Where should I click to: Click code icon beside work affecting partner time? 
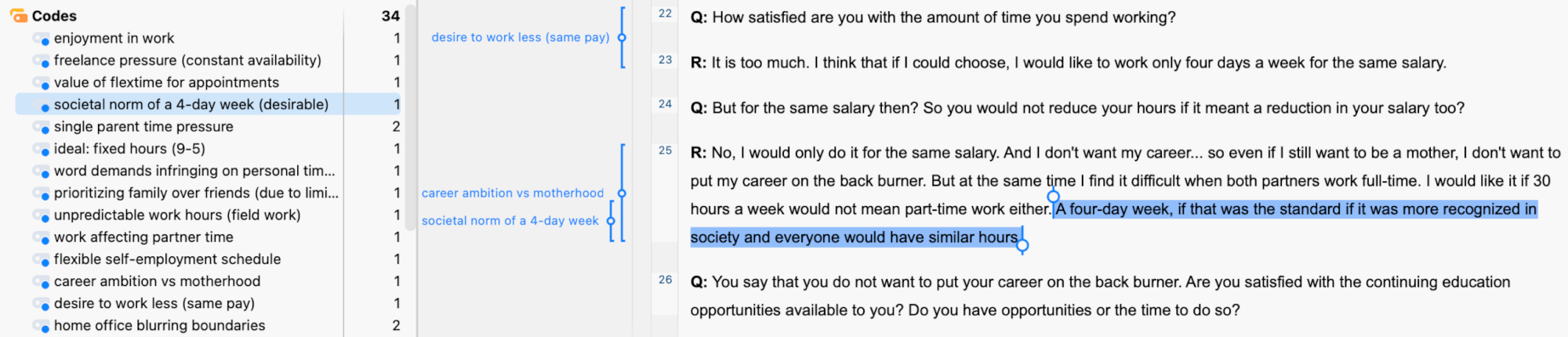point(42,237)
